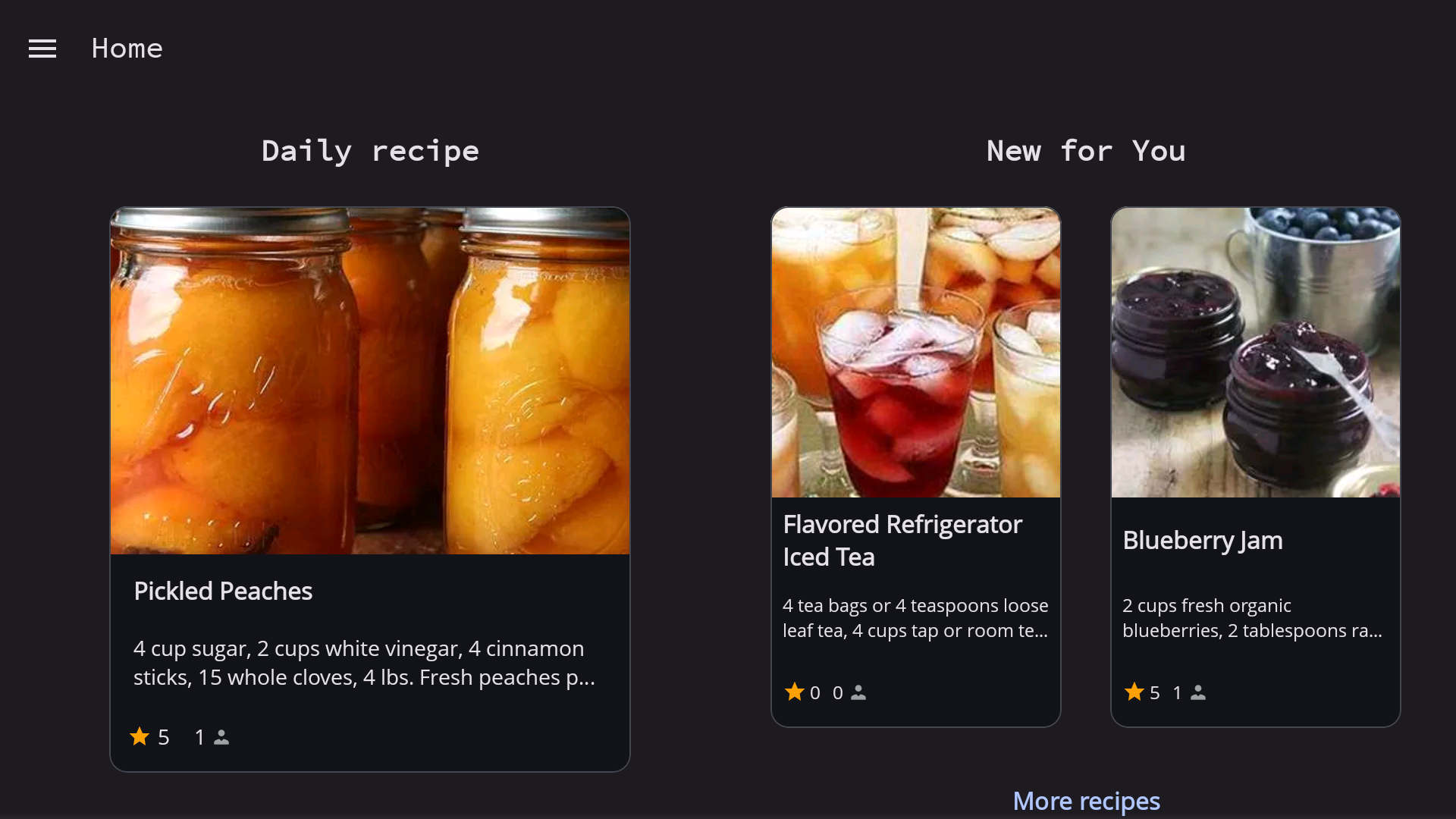1456x819 pixels.
Task: Click the star rating icon on Pickled Peaches
Action: point(140,736)
